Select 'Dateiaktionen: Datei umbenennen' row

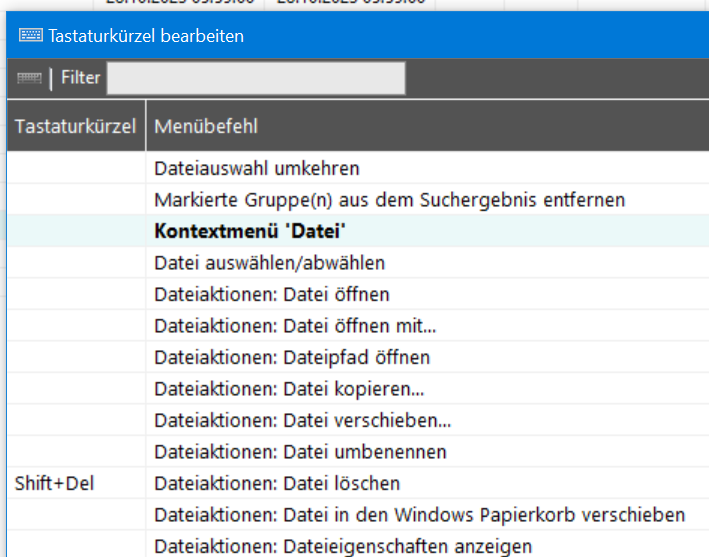click(x=300, y=452)
